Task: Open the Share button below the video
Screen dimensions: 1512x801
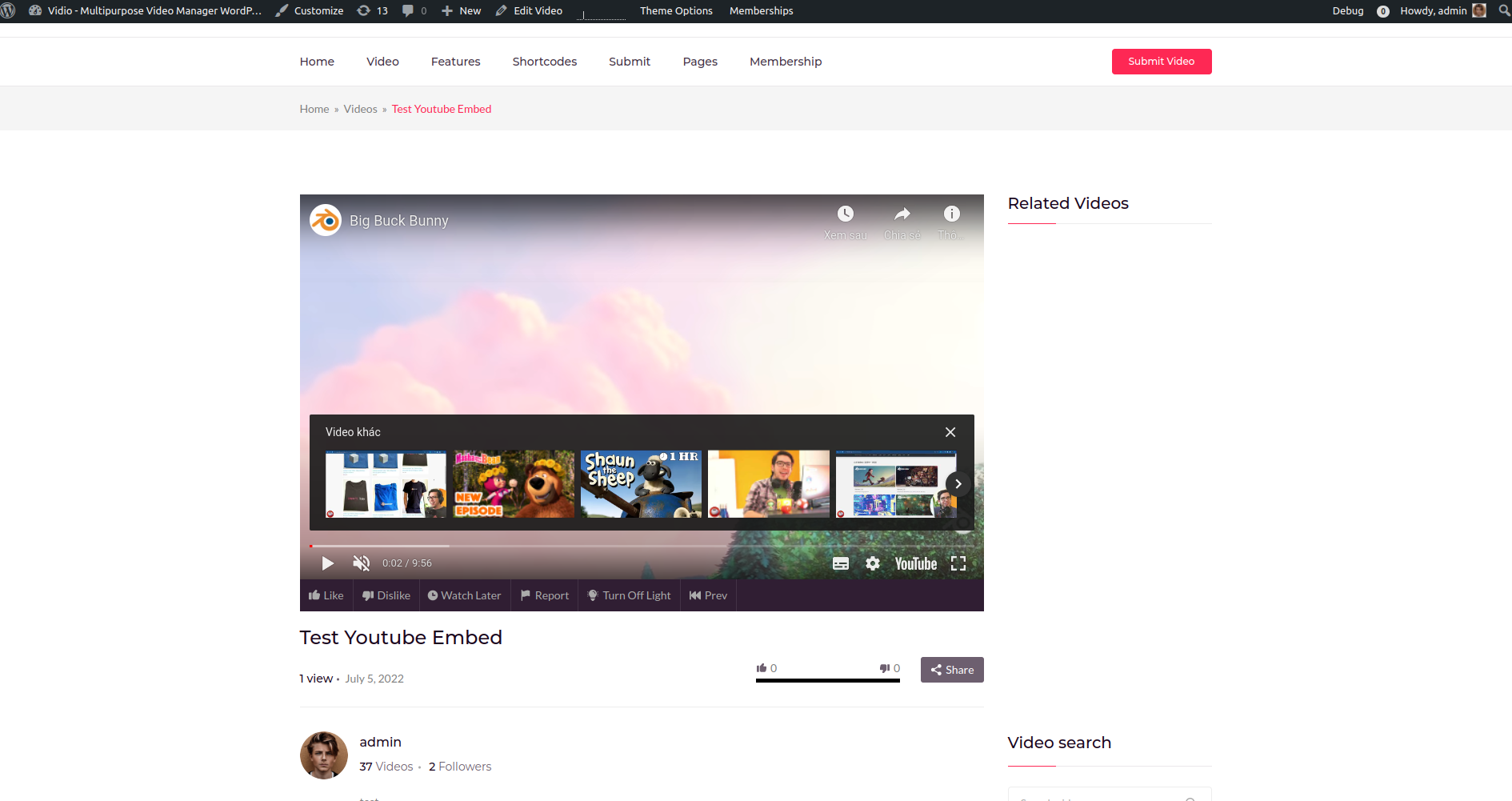Action: pos(952,670)
